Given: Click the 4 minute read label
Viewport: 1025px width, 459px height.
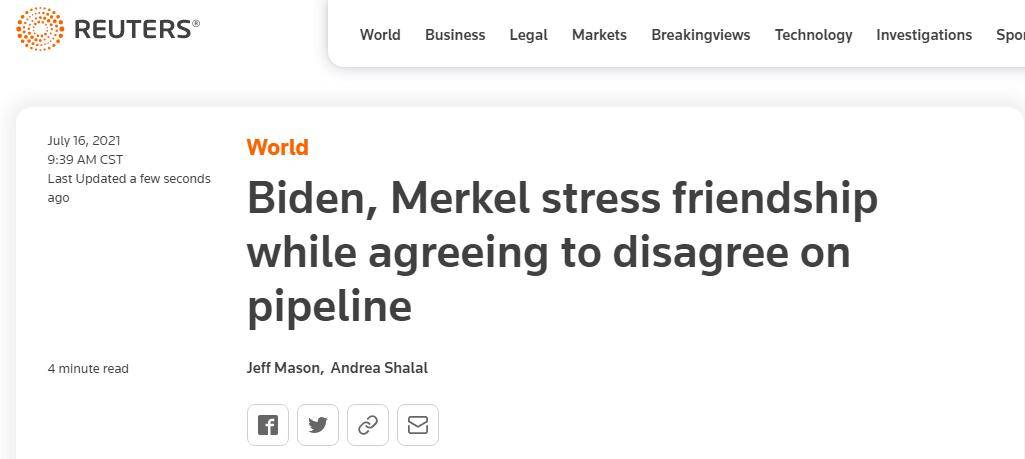Looking at the screenshot, I should [x=88, y=369].
